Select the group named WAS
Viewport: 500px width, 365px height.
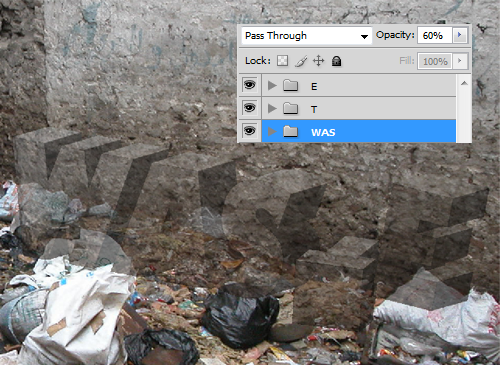point(359,131)
